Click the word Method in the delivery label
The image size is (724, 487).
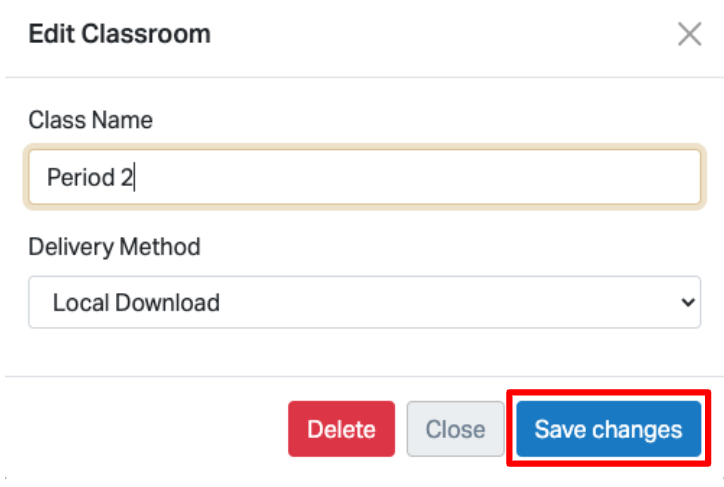(161, 246)
